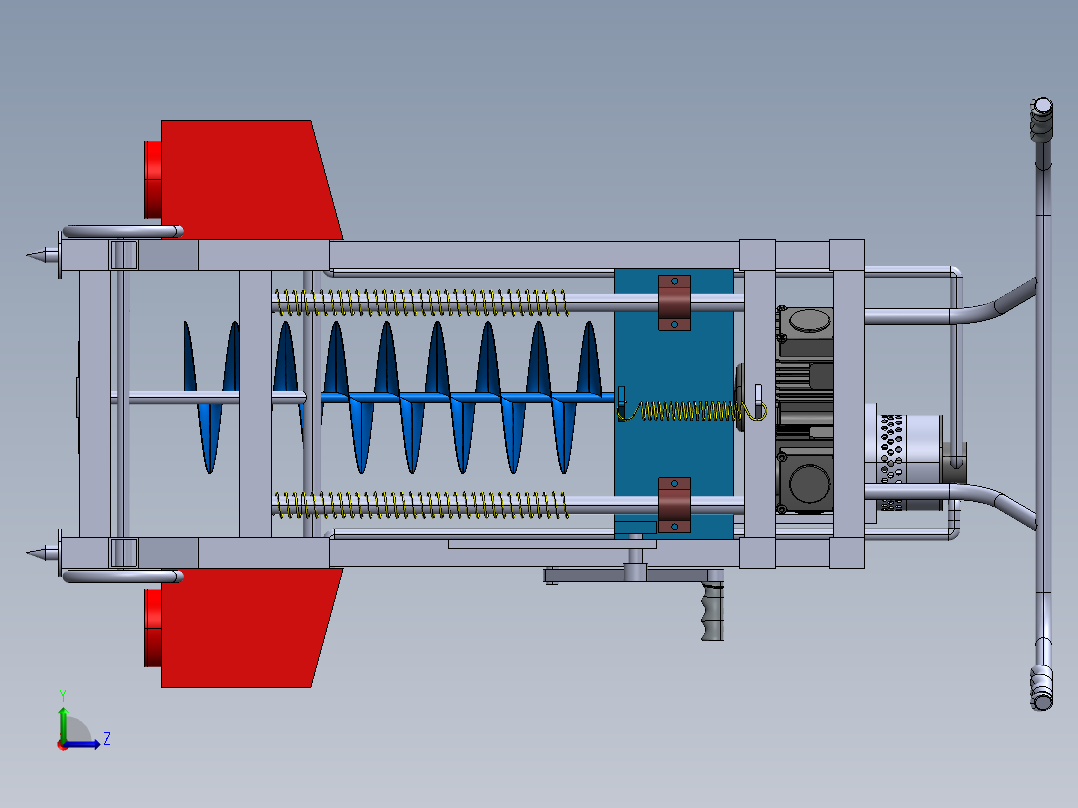Screen dimensions: 1078x808
Task: Click the red origin dot of the triad
Action: click(x=62, y=745)
